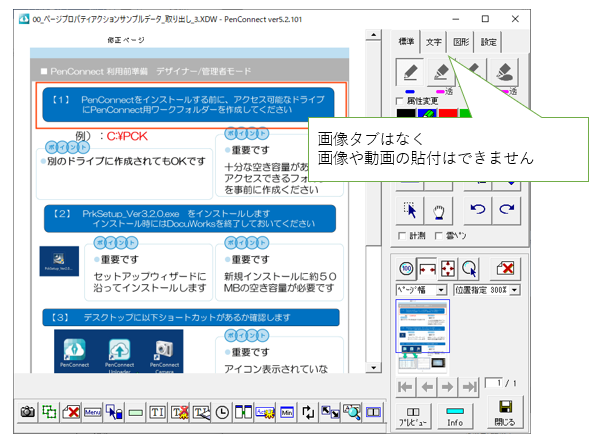Click the 閉じる save button

[x=505, y=412]
